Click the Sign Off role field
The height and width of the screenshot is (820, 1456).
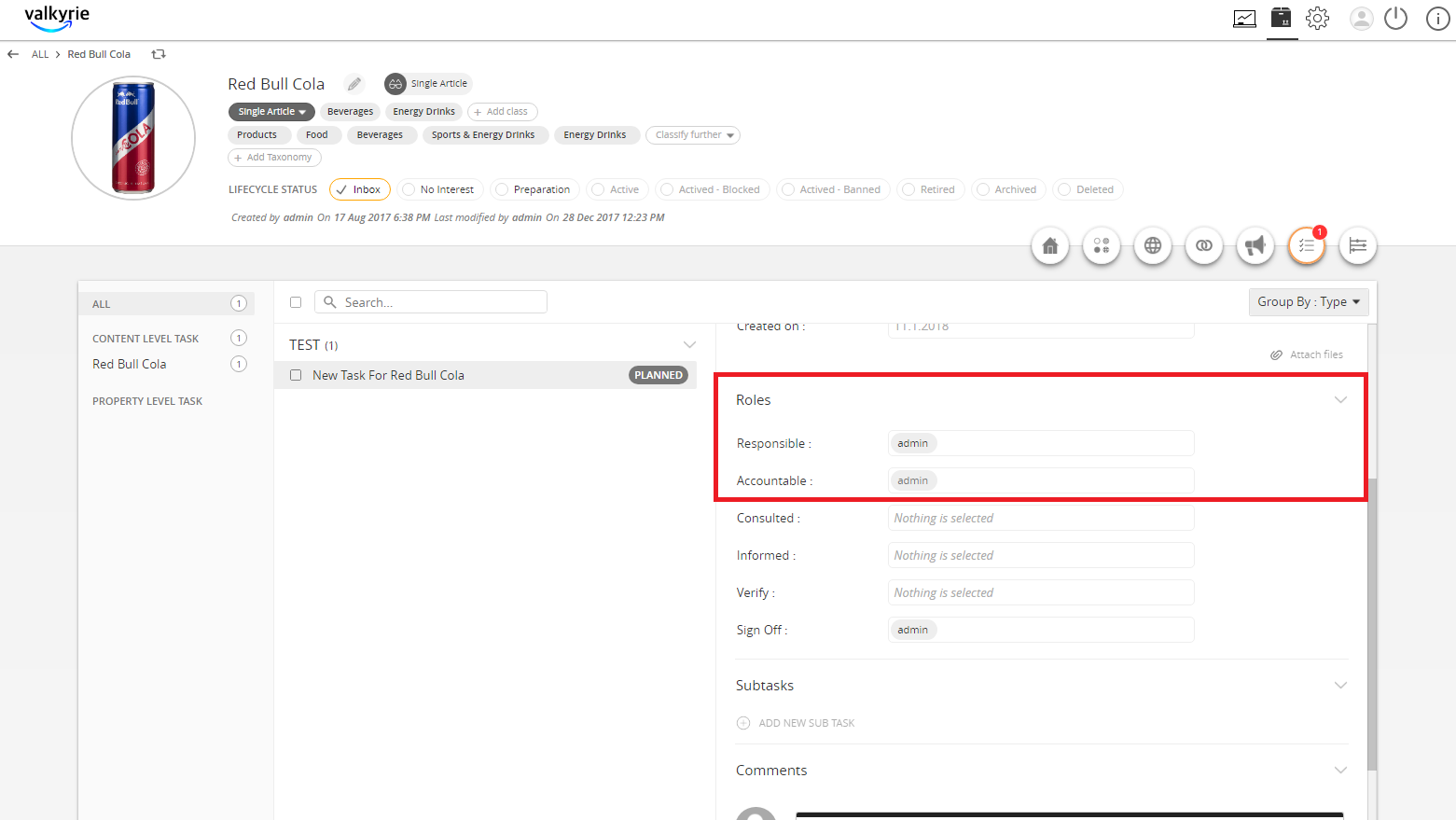tap(1041, 630)
